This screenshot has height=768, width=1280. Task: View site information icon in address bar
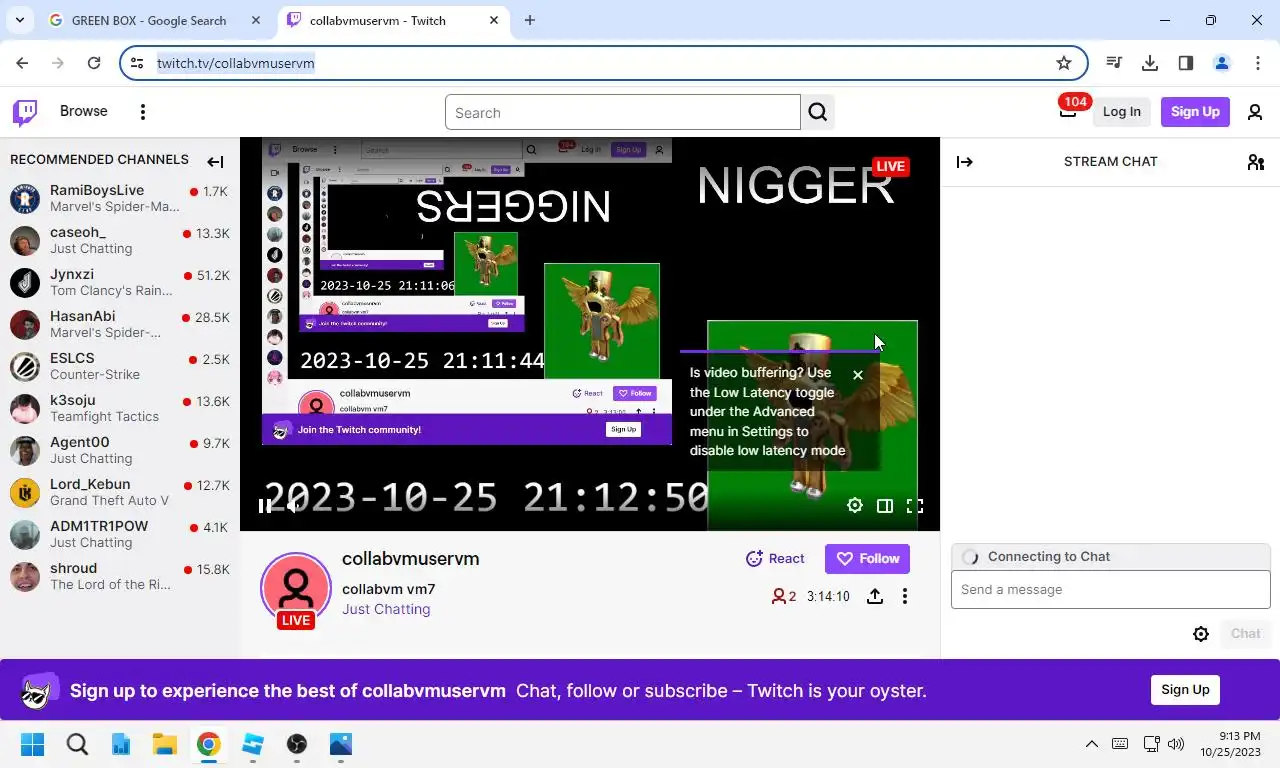tap(138, 63)
